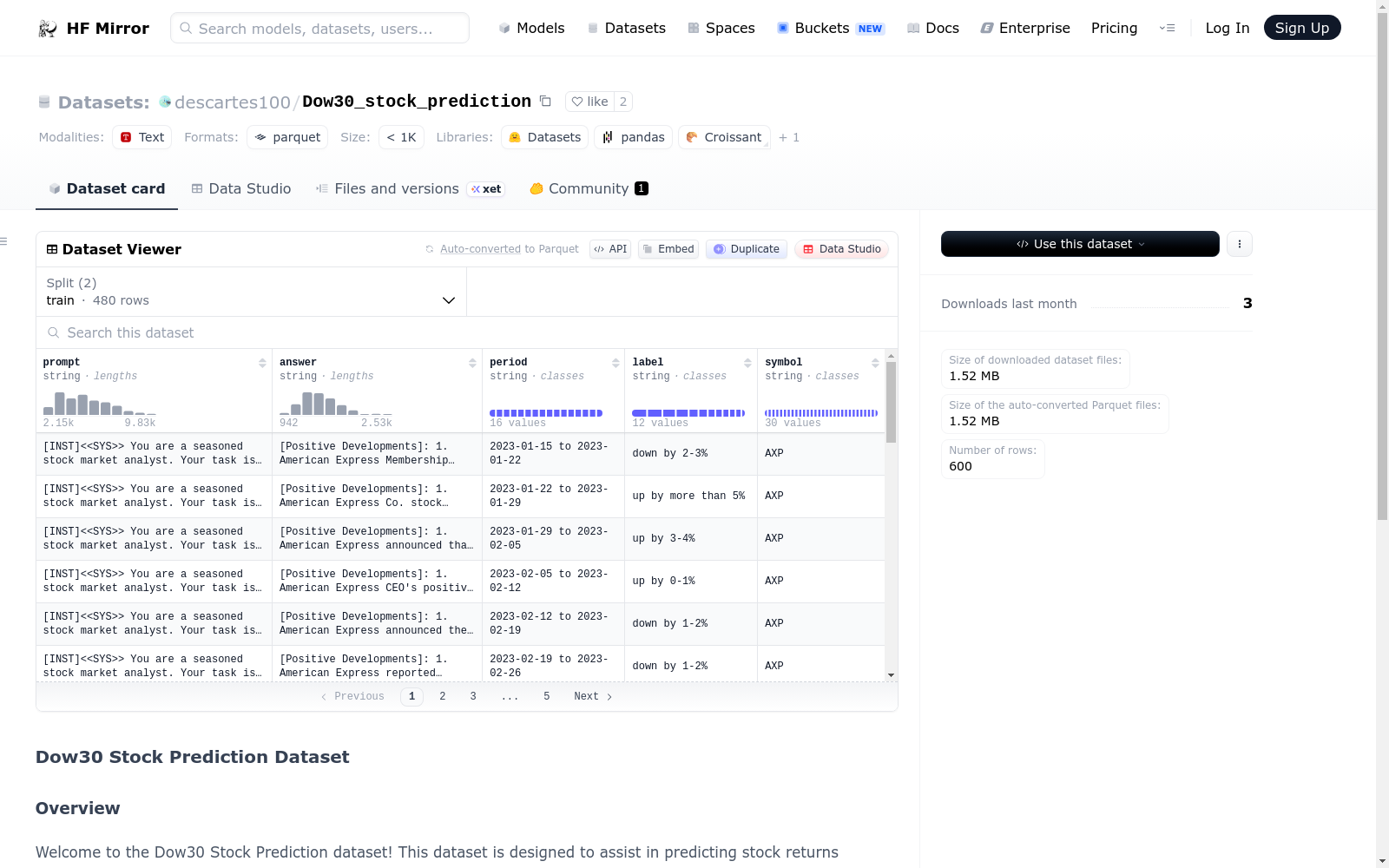This screenshot has height=868, width=1389.
Task: Copy the dataset name with the copy icon
Action: point(545,102)
